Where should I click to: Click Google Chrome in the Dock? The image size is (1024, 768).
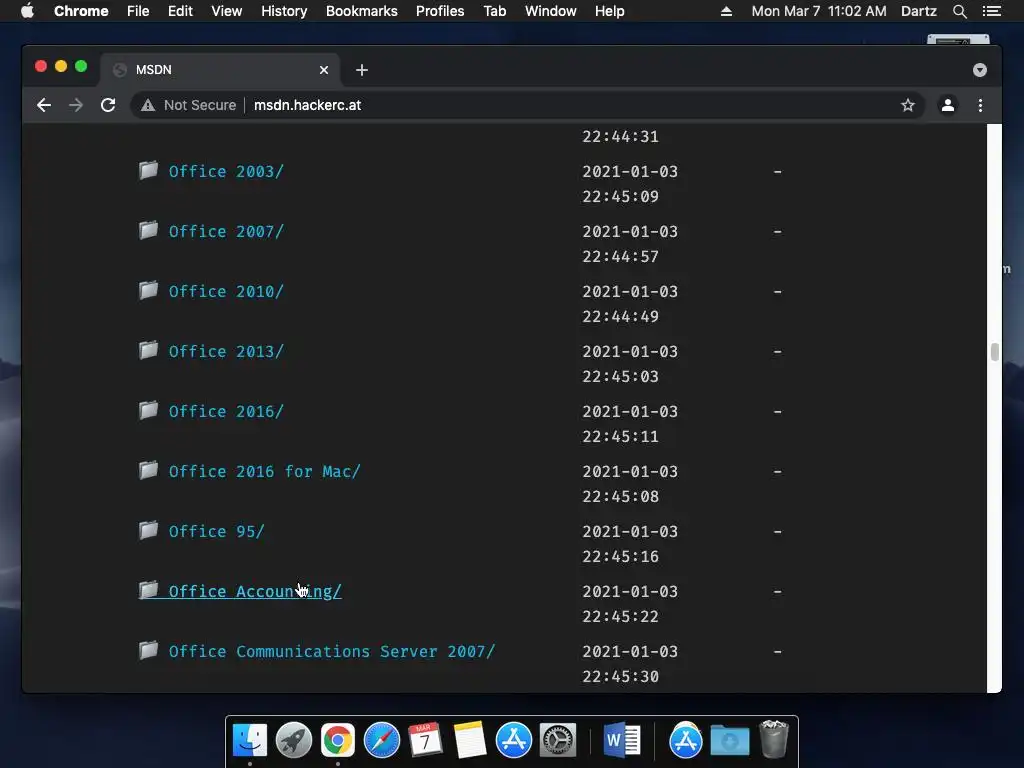point(338,740)
